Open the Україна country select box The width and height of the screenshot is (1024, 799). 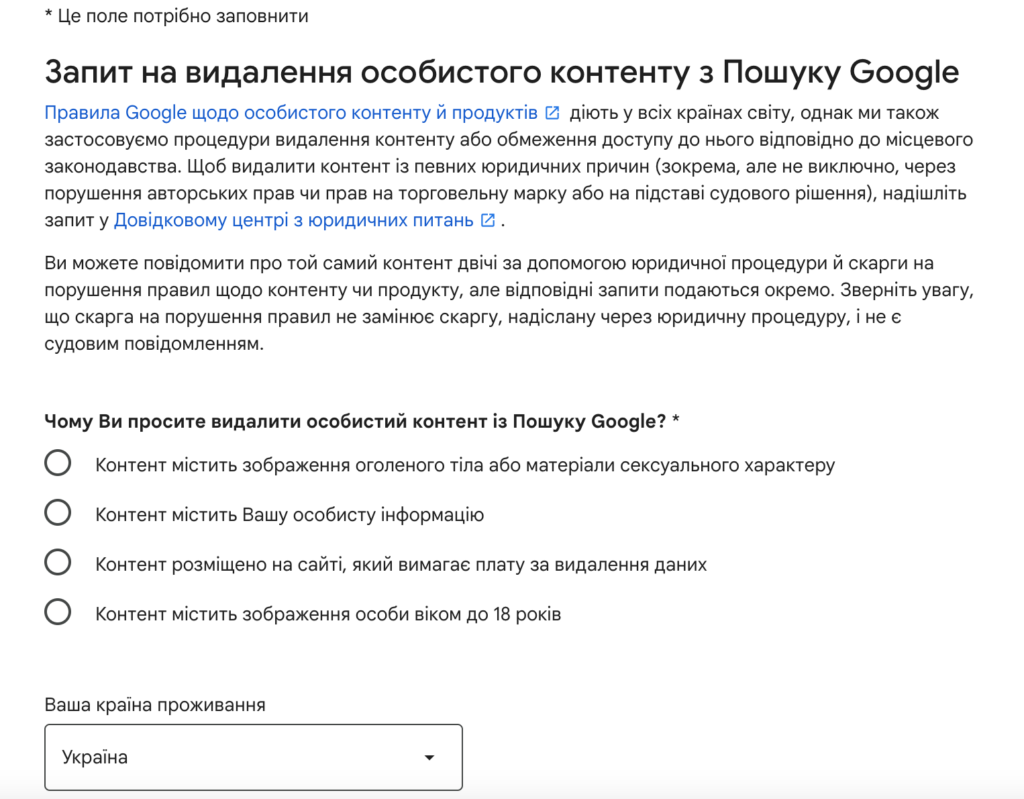253,757
